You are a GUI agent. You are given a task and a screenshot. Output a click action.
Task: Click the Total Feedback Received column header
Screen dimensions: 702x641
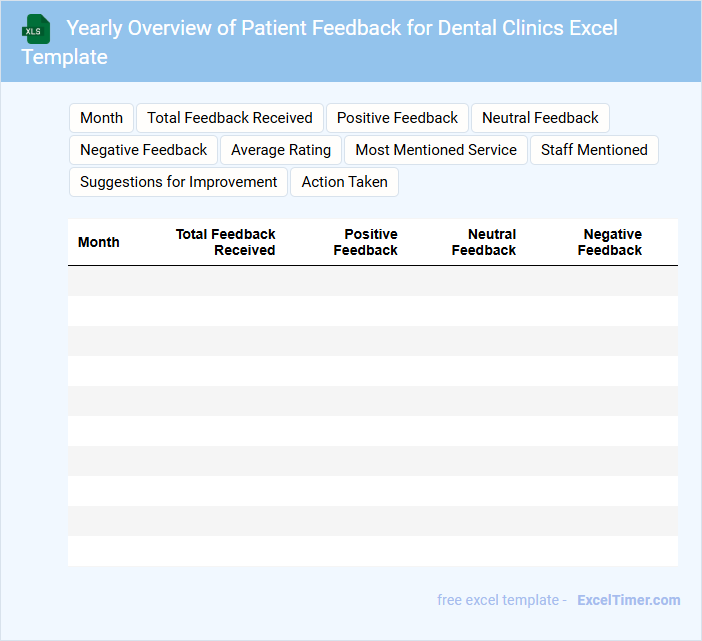click(225, 242)
